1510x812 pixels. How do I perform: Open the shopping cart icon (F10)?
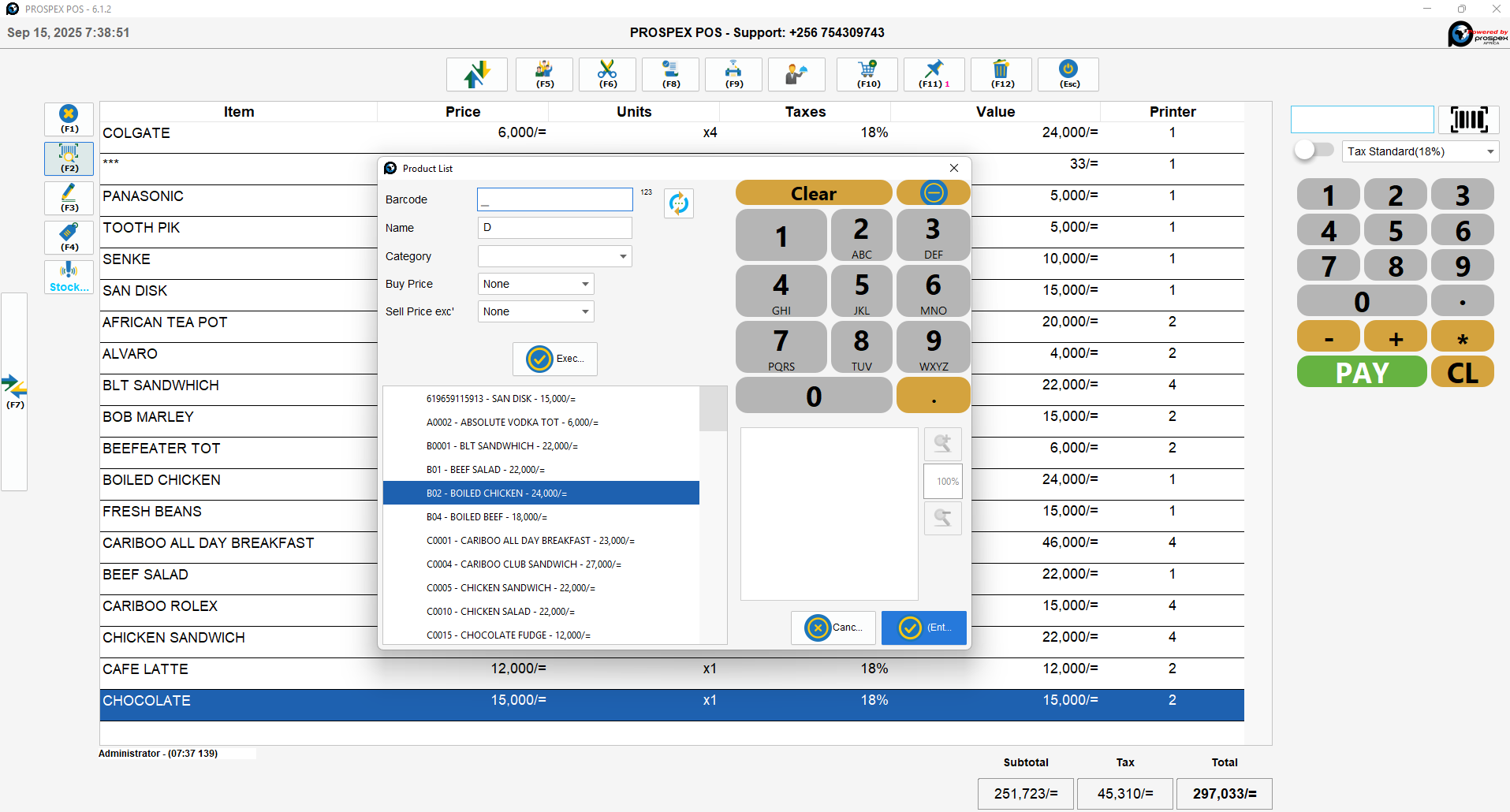click(868, 74)
